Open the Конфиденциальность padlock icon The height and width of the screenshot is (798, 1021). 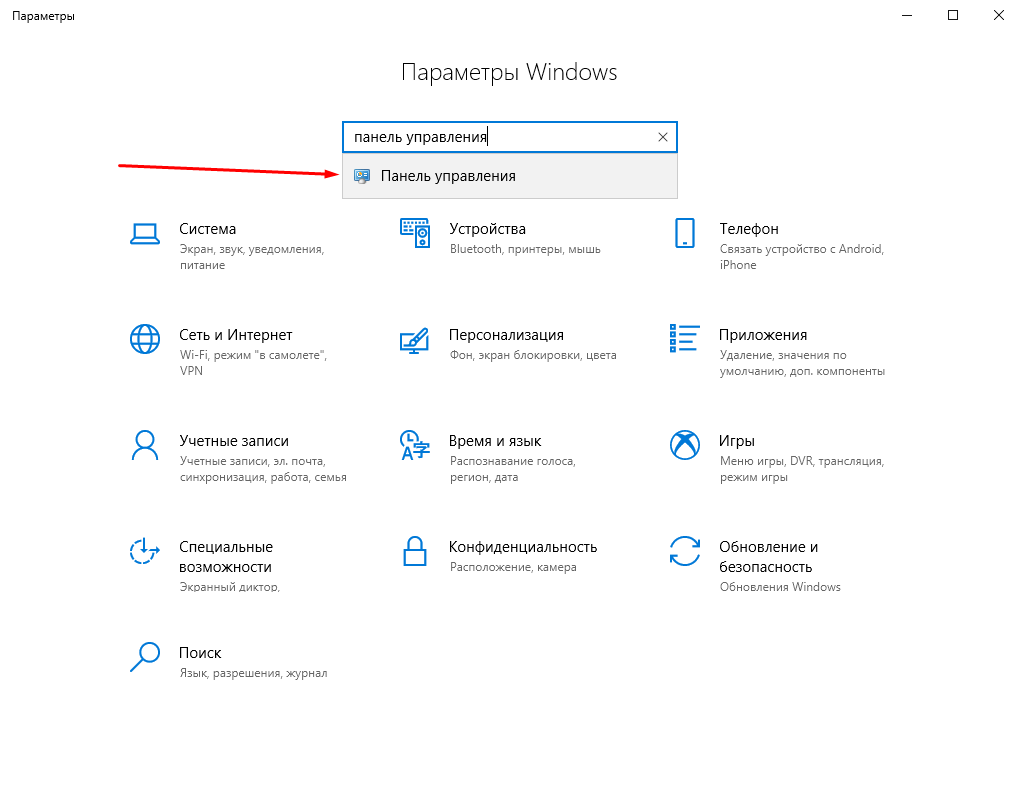click(x=415, y=551)
